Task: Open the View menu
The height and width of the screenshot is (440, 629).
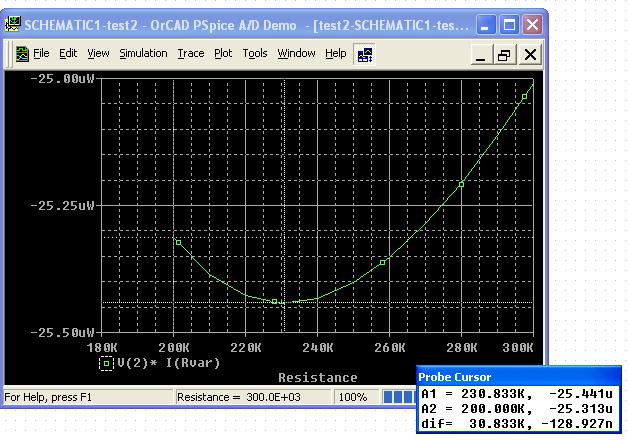Action: point(98,53)
